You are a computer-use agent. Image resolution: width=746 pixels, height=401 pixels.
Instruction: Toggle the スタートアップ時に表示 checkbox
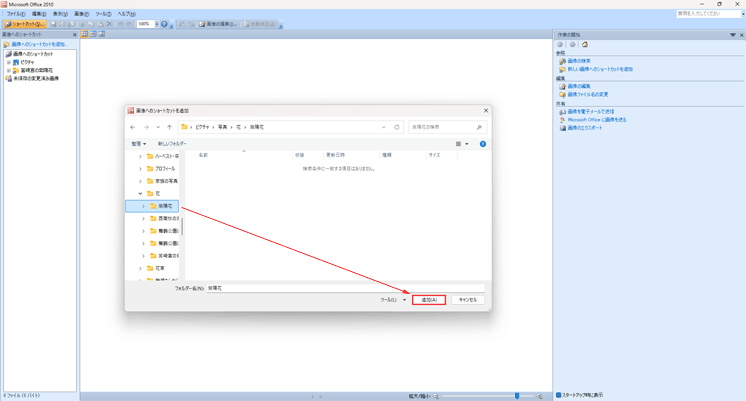pyautogui.click(x=558, y=395)
